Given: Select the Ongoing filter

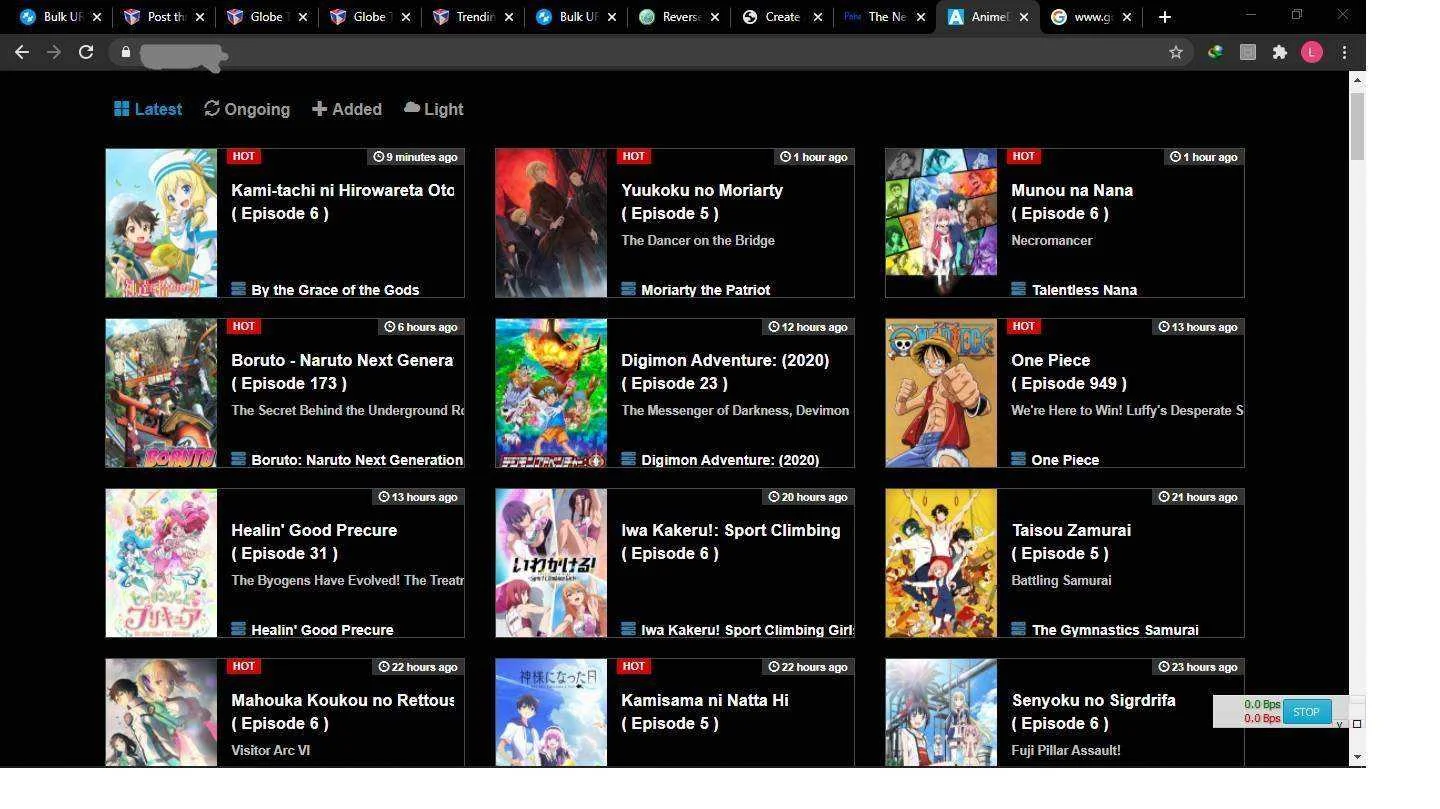Looking at the screenshot, I should 247,109.
